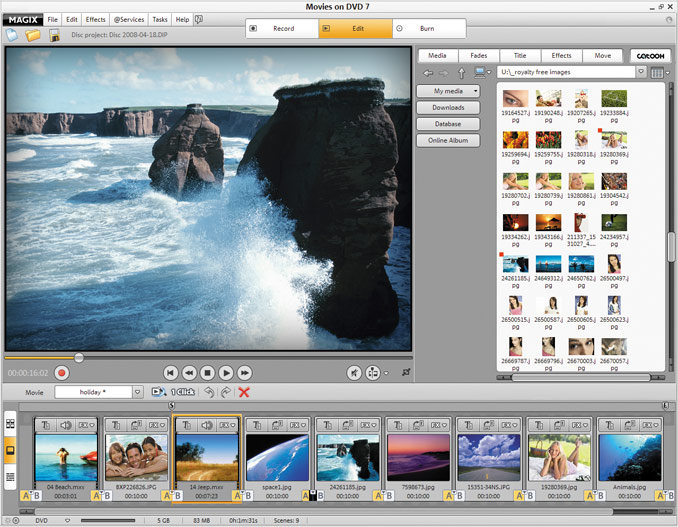Click the title editor icon on 04 Beach.mxv
Image resolution: width=678 pixels, height=527 pixels.
coord(47,425)
